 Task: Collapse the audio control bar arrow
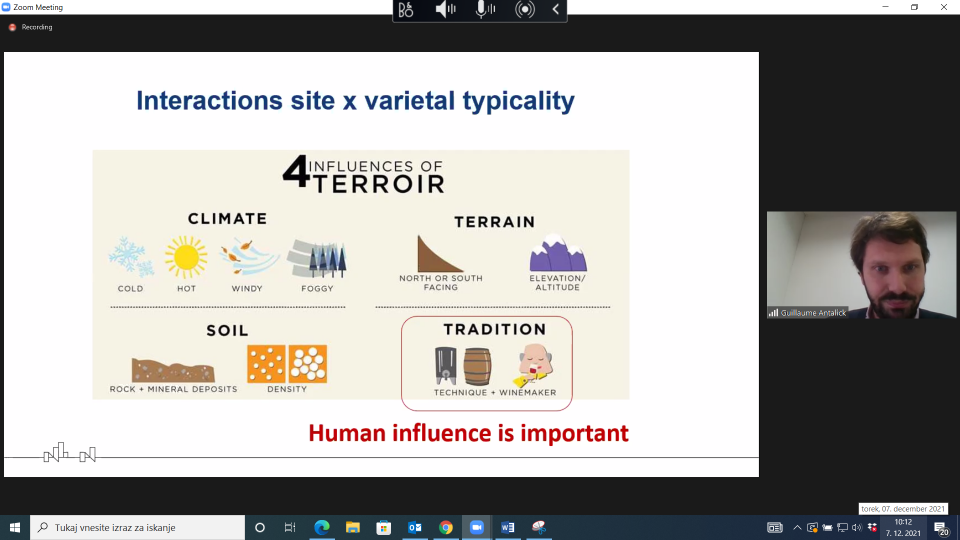556,9
